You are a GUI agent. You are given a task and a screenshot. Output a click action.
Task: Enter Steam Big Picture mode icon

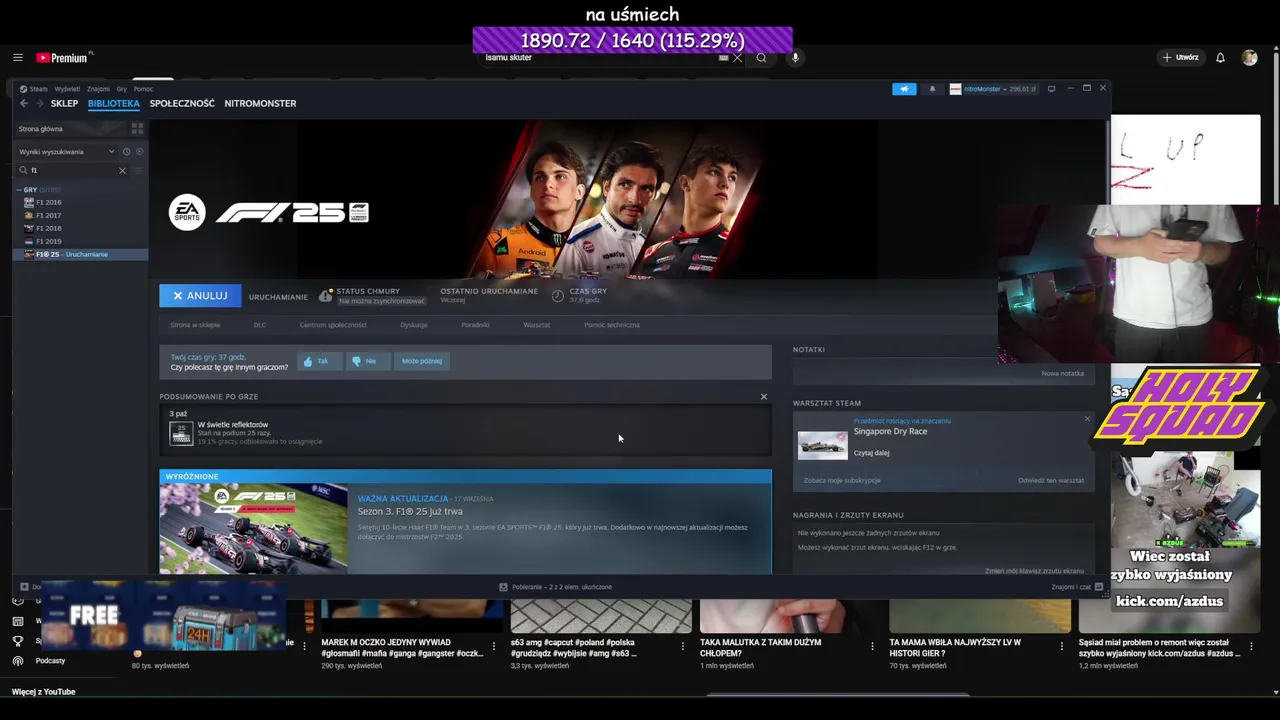(x=1051, y=89)
